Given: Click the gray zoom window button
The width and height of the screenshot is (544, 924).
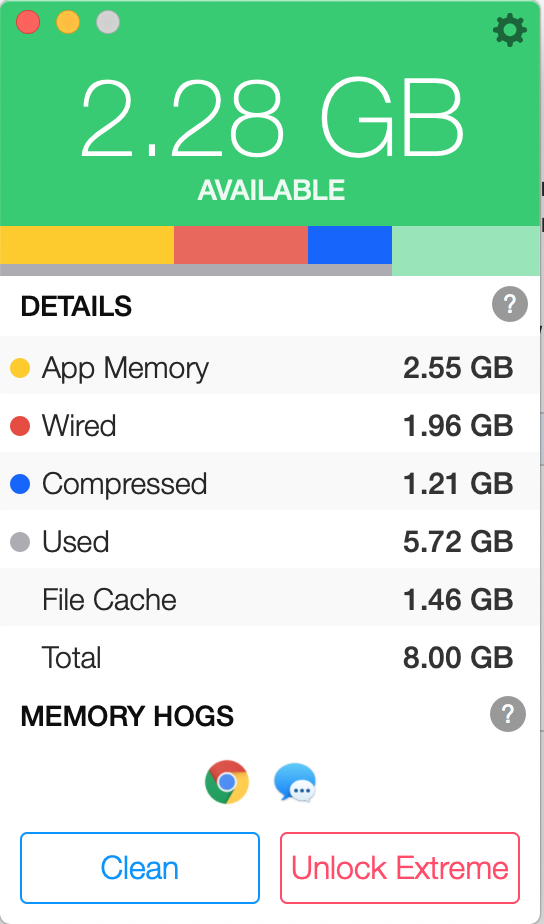Looking at the screenshot, I should [108, 22].
